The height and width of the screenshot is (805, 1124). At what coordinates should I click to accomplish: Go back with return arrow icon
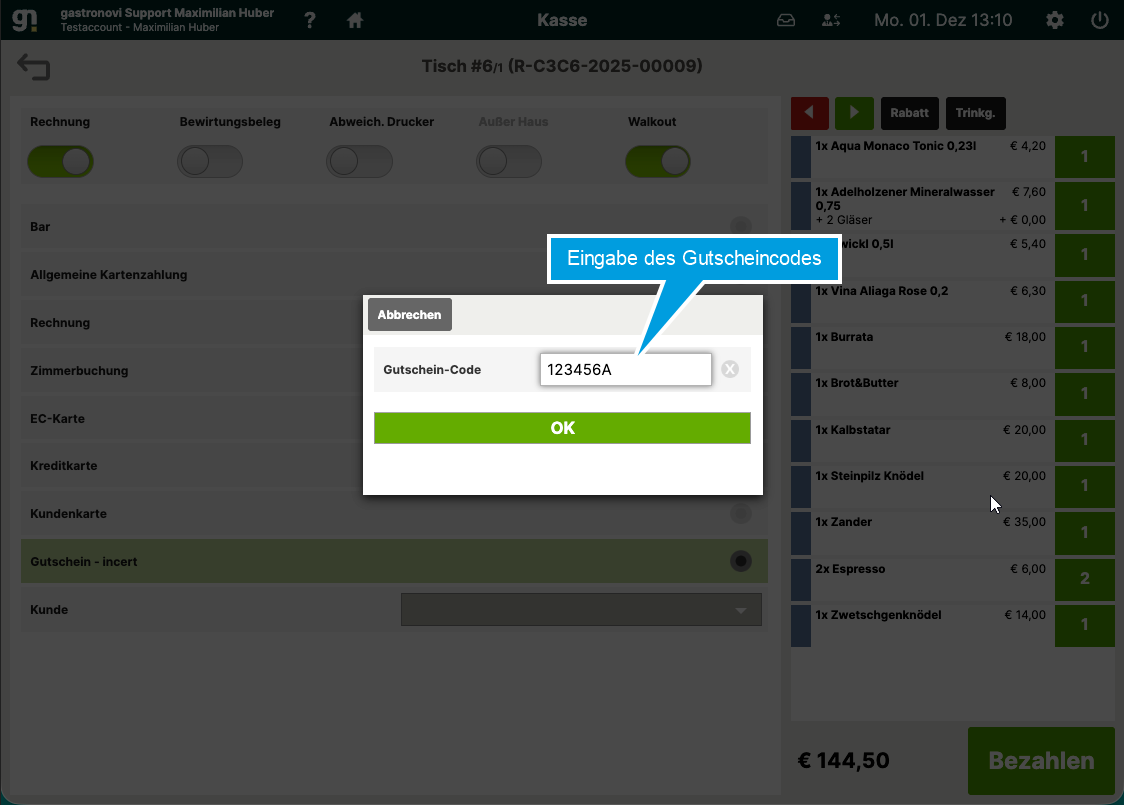[34, 67]
